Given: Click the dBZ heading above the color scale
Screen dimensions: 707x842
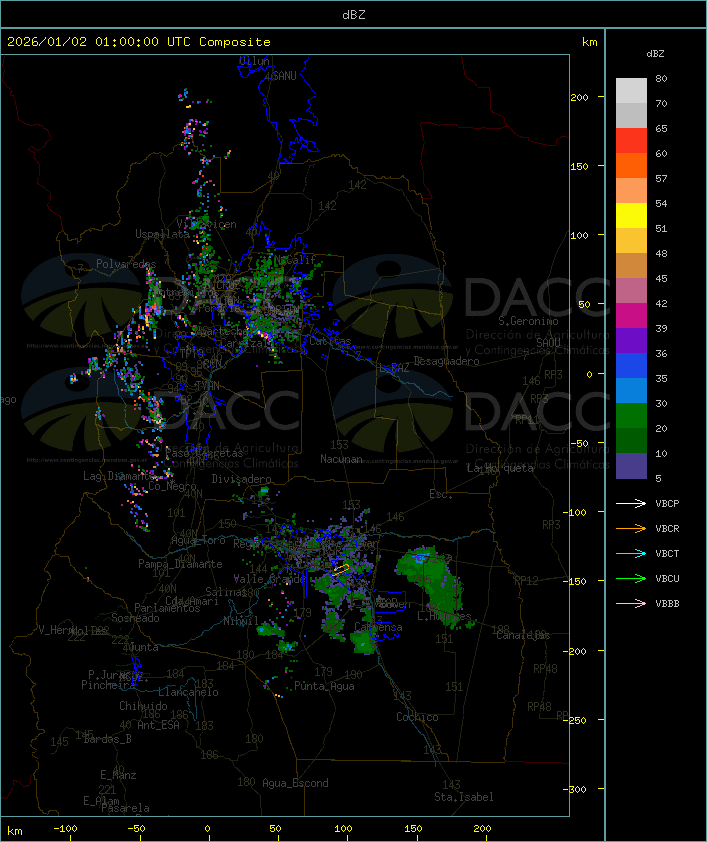Looking at the screenshot, I should coord(655,54).
